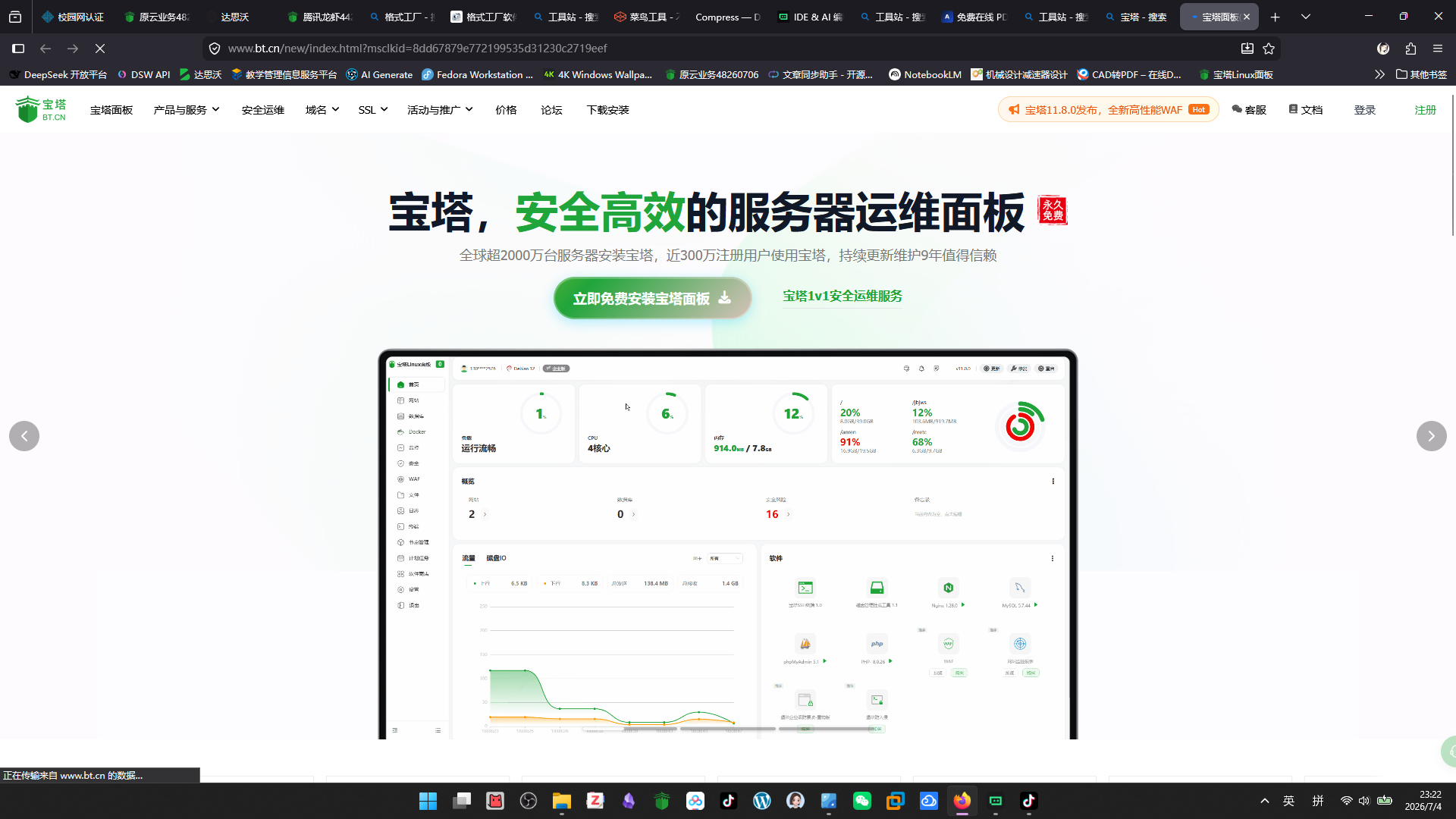Open DeepSeek 开放平台 bookmark
Image resolution: width=1456 pixels, height=819 pixels.
click(58, 74)
